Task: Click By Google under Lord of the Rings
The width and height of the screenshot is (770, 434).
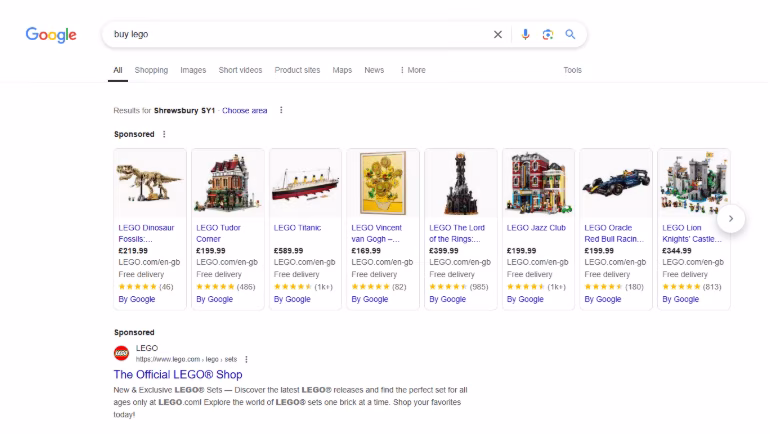Action: 447,299
